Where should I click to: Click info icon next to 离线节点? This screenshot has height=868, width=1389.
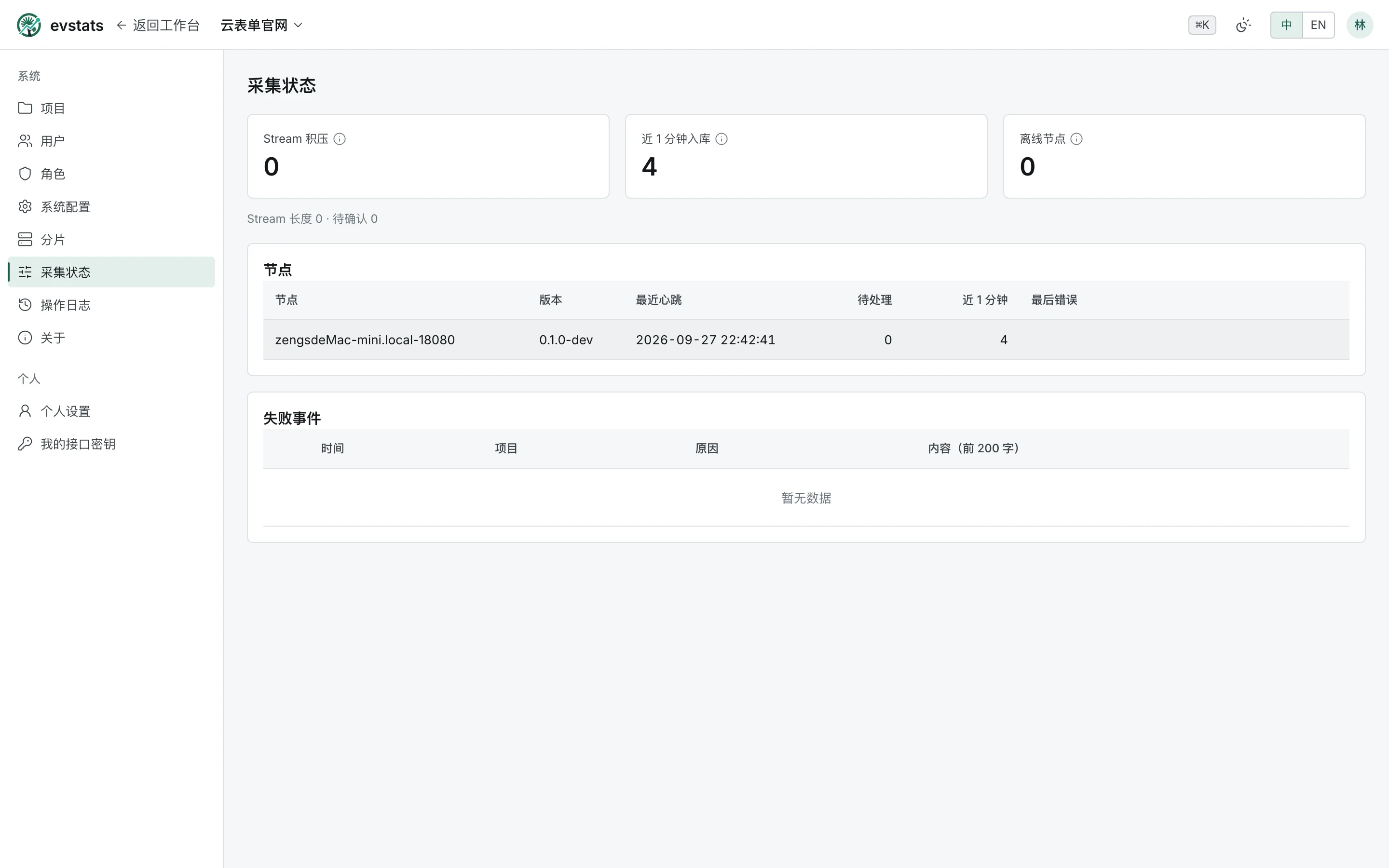click(1076, 139)
